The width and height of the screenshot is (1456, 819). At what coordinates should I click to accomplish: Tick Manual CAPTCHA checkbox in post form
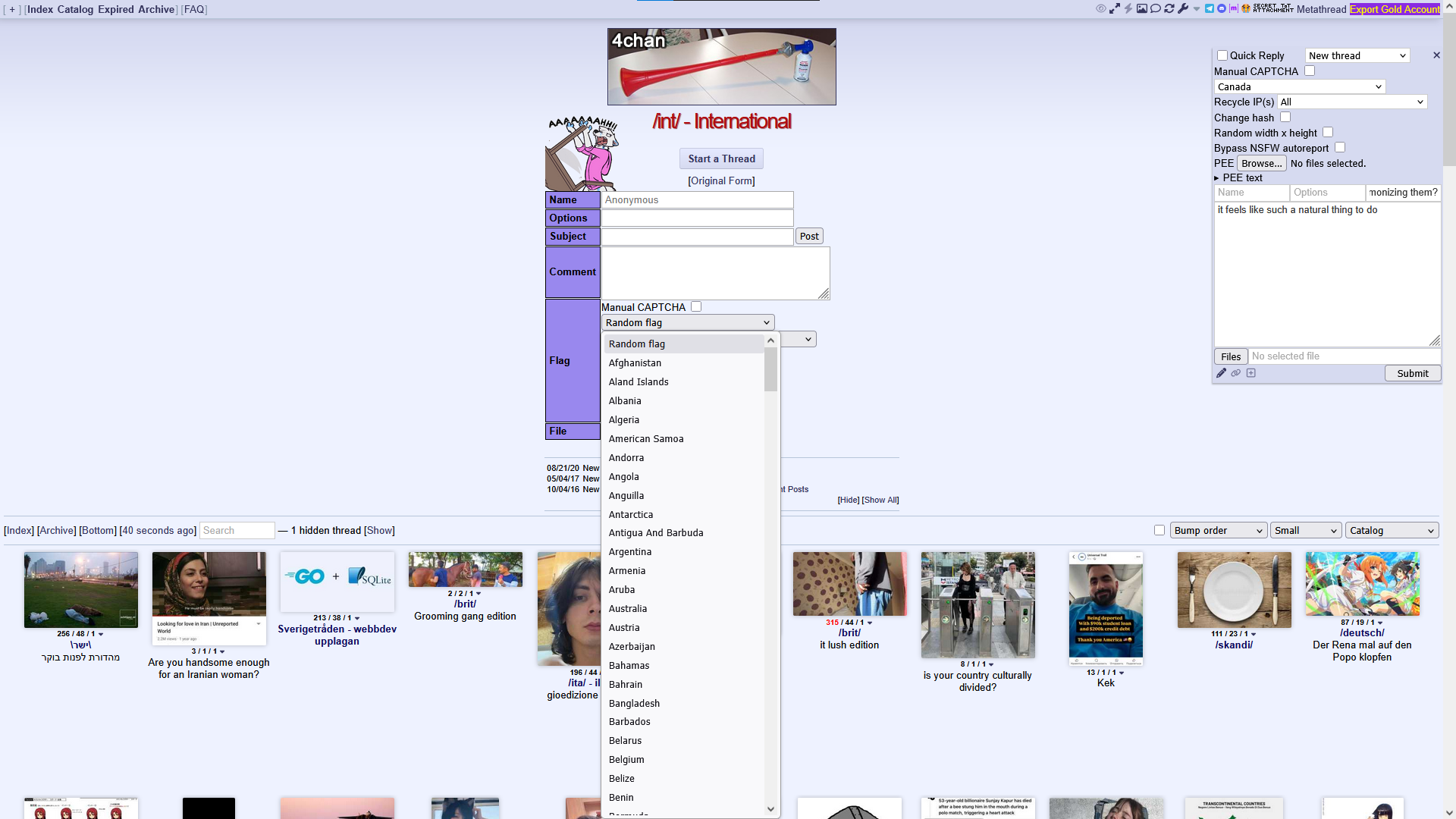tap(696, 306)
